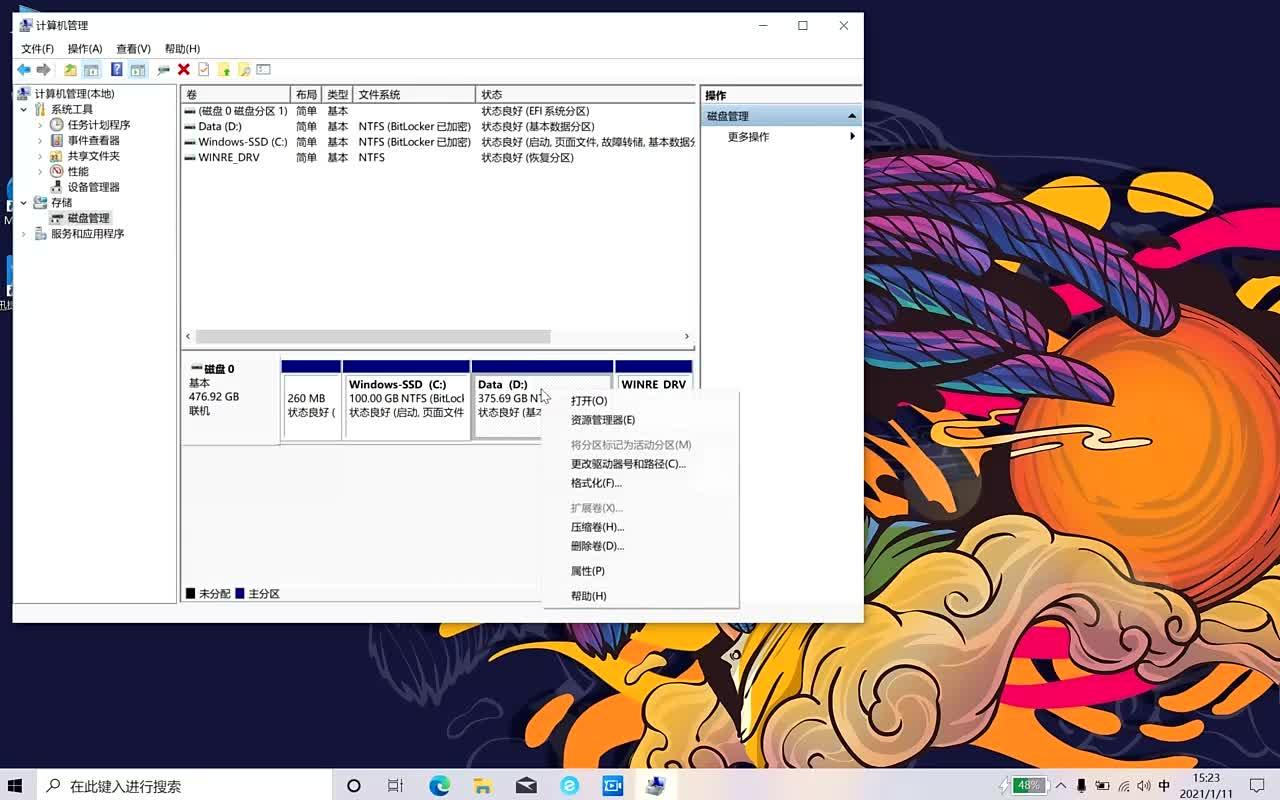Select 计算机管理(本地) root tree item
Screen dimensions: 1280x800
(x=74, y=94)
